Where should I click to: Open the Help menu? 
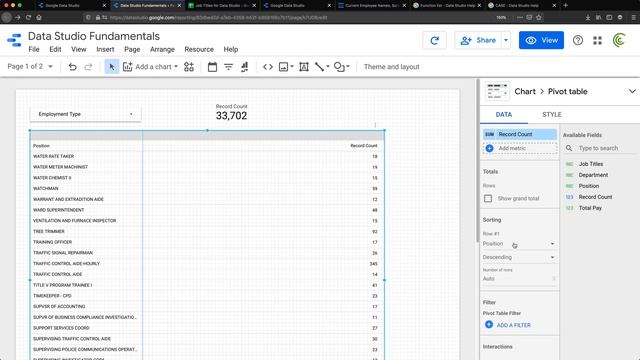[231, 49]
